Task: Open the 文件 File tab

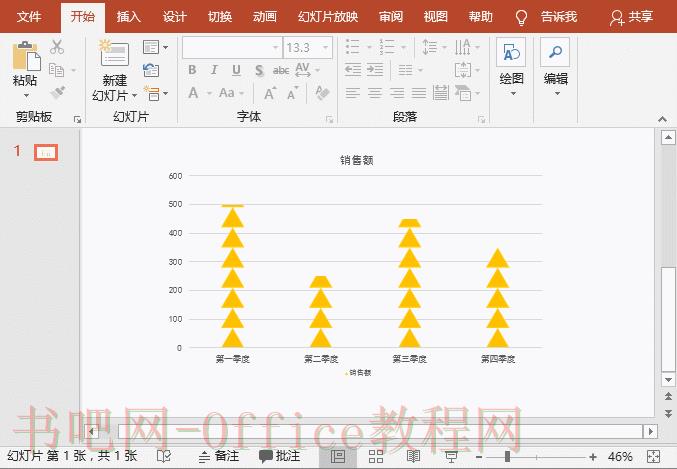Action: click(29, 17)
